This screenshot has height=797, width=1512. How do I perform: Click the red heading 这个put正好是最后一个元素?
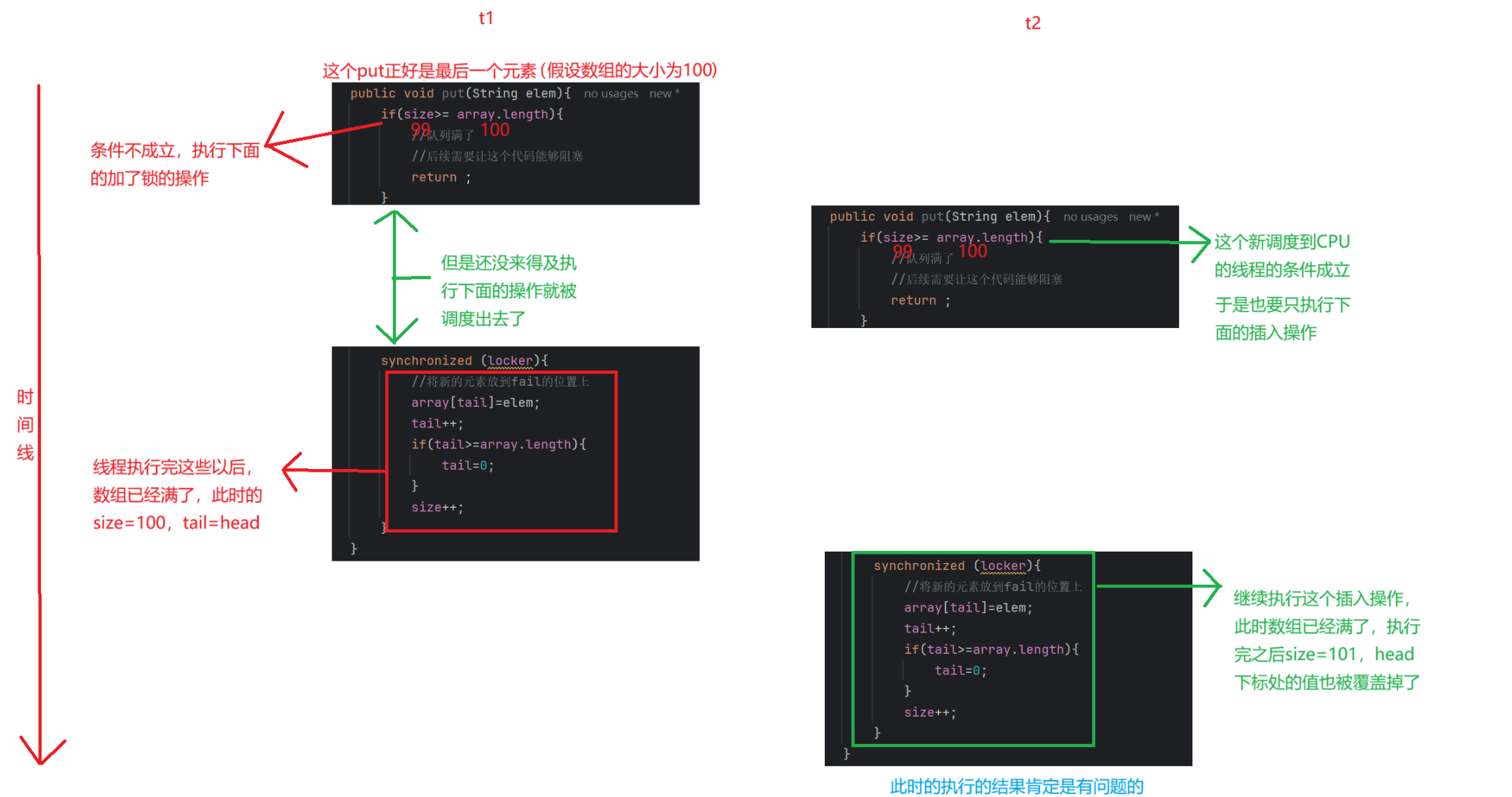click(519, 71)
